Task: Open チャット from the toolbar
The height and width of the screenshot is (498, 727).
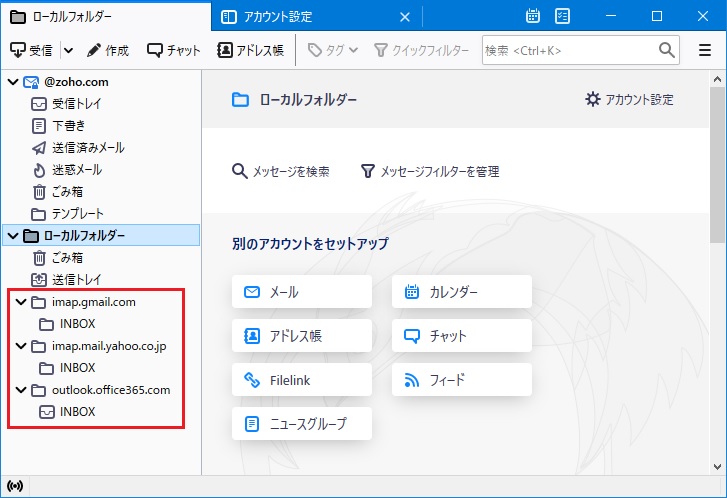Action: [173, 50]
